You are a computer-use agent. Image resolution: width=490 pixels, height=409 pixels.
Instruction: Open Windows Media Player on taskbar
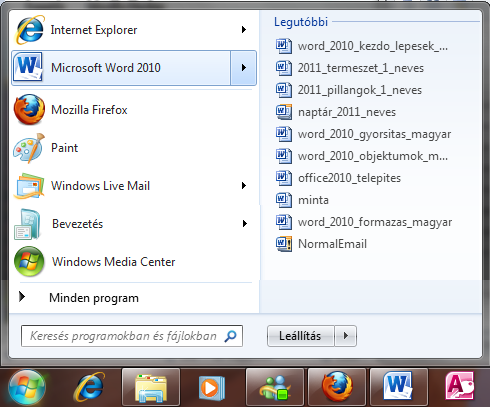click(x=212, y=388)
